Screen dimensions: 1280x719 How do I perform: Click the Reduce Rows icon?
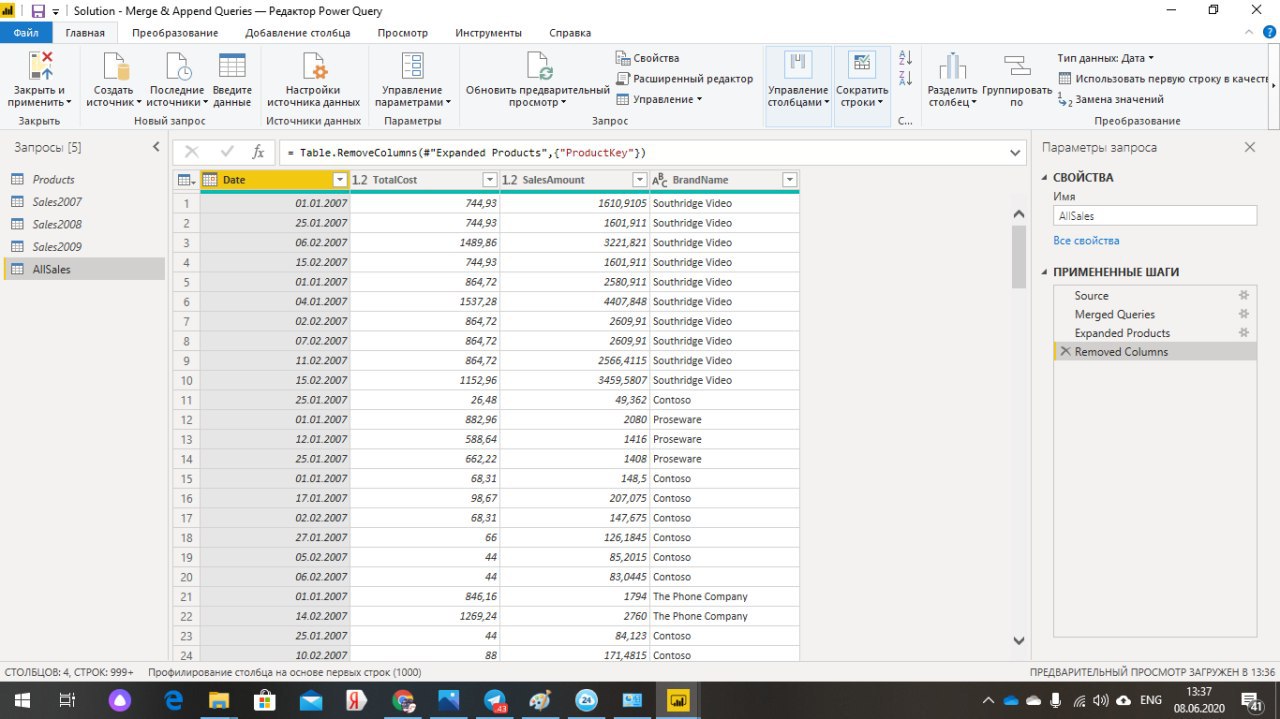(861, 66)
